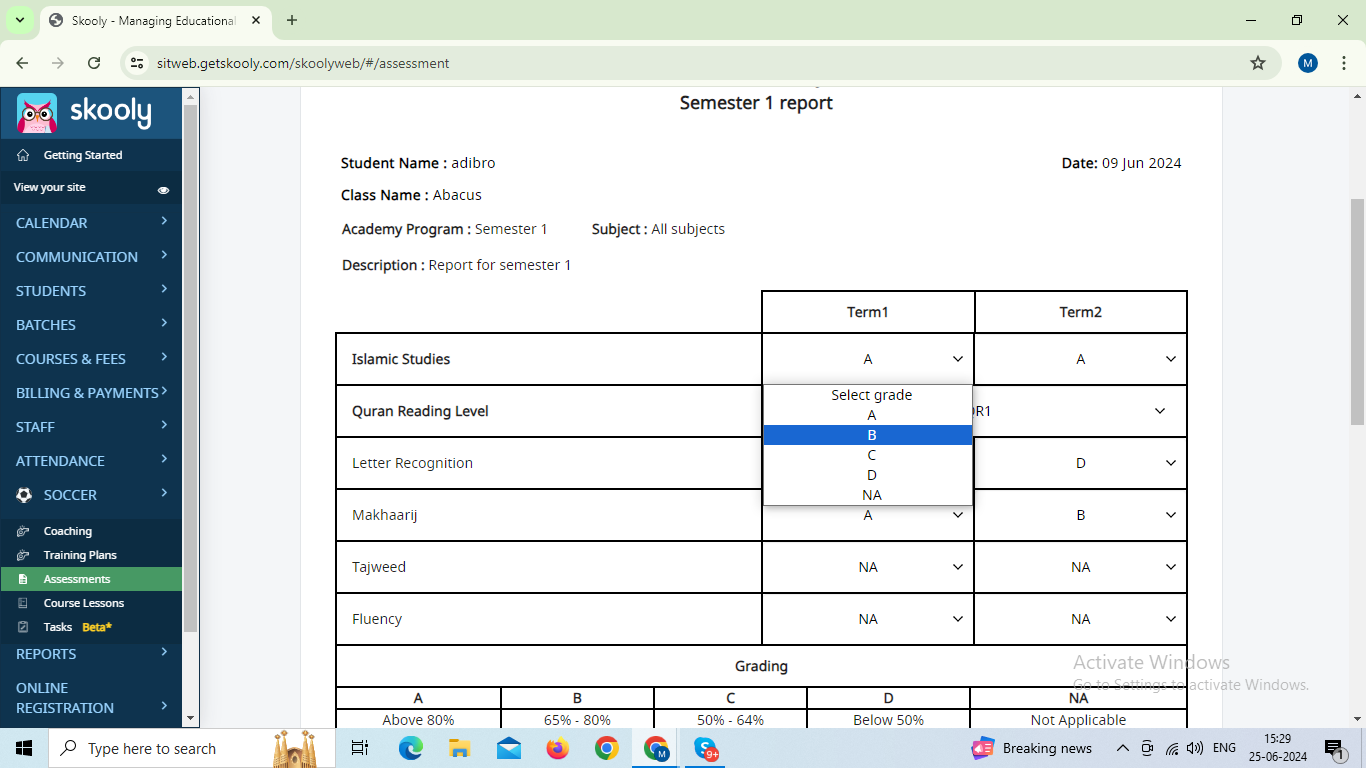Open Islamic Studies Term1 grade dropdown
The width and height of the screenshot is (1366, 768).
[868, 359]
